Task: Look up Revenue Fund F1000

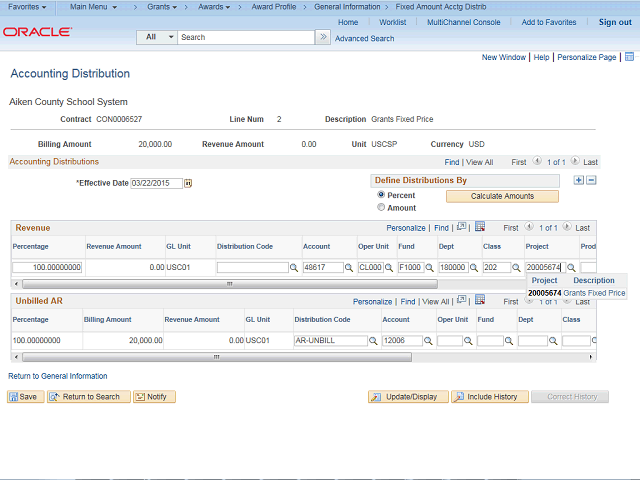Action: tap(429, 268)
